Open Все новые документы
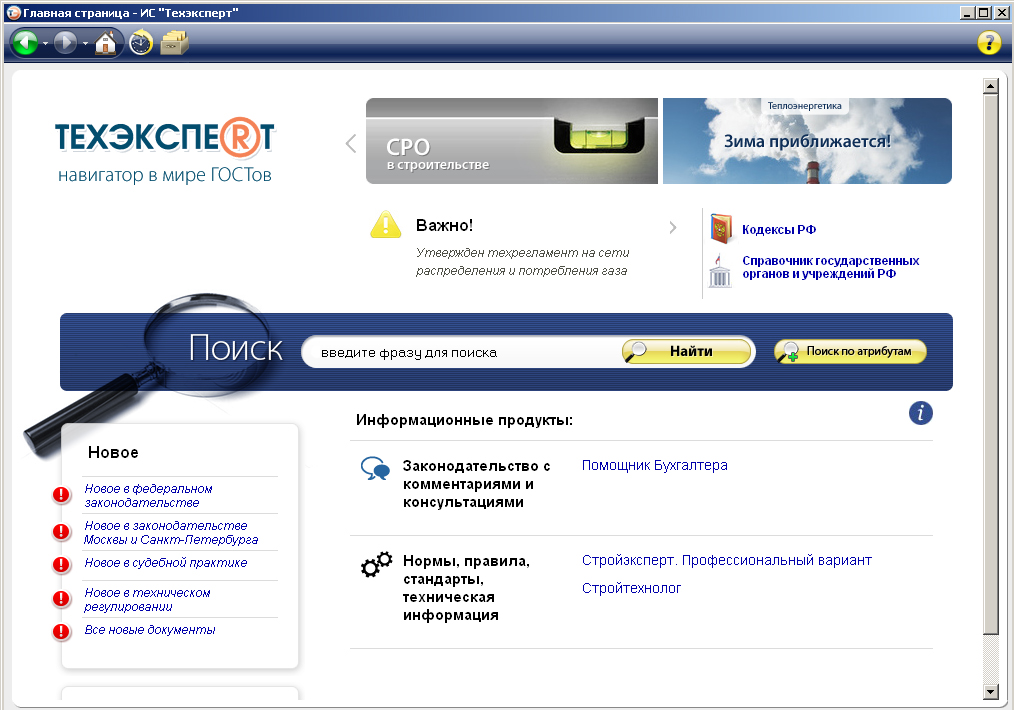The height and width of the screenshot is (710, 1014). pos(149,630)
